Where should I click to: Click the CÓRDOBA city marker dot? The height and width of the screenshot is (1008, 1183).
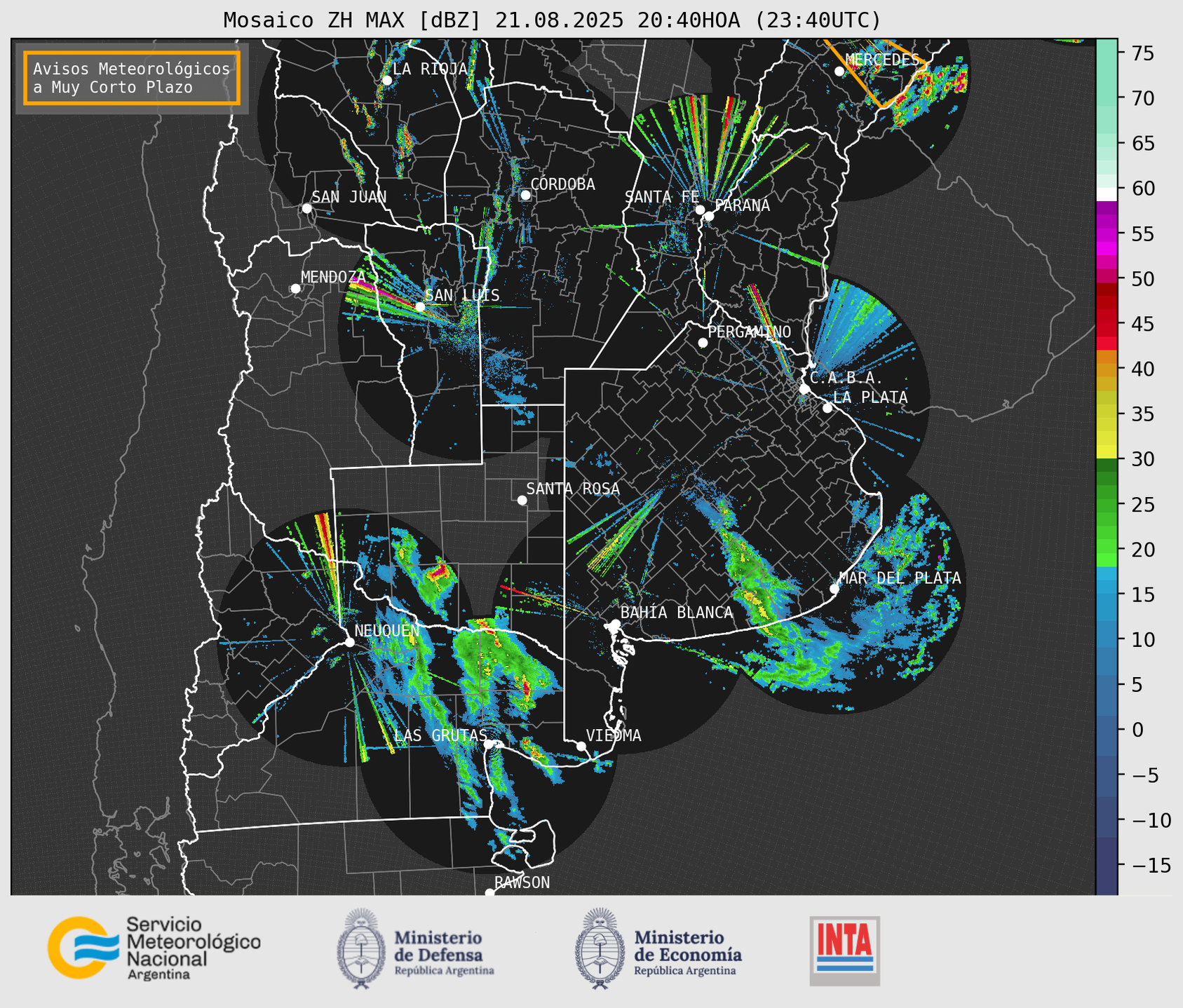pyautogui.click(x=525, y=195)
